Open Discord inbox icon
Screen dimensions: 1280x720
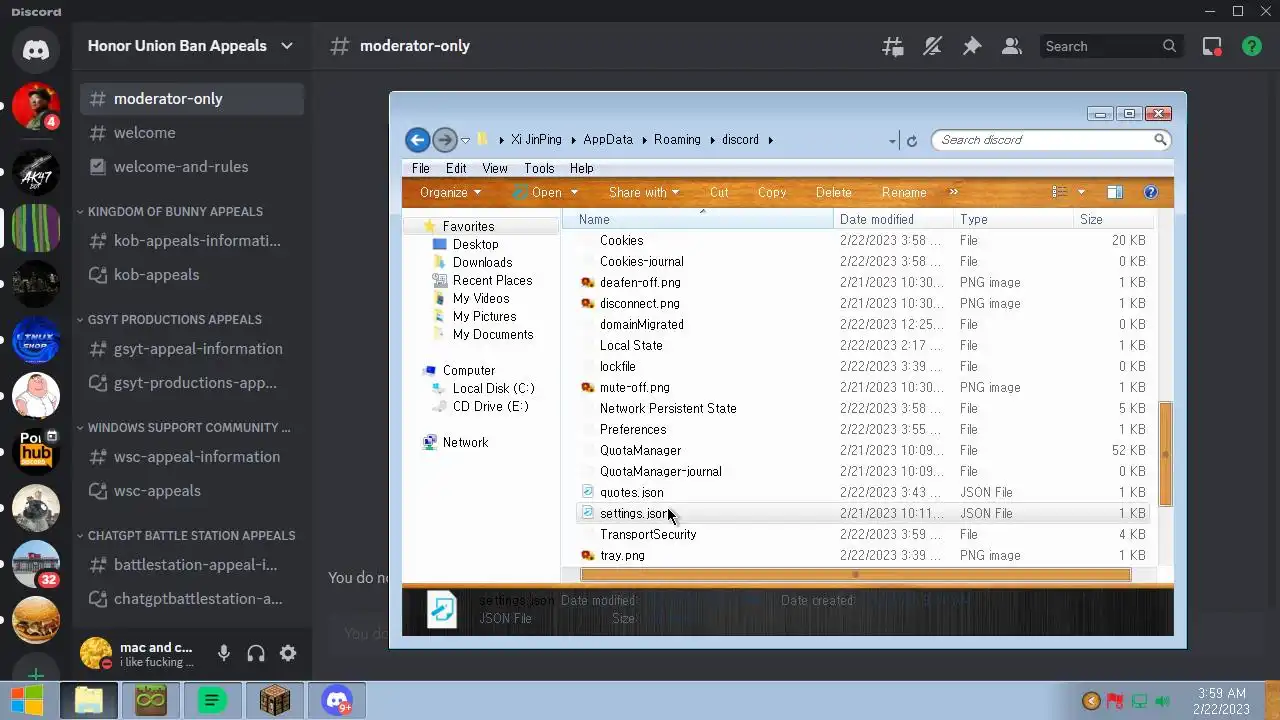coord(1212,46)
